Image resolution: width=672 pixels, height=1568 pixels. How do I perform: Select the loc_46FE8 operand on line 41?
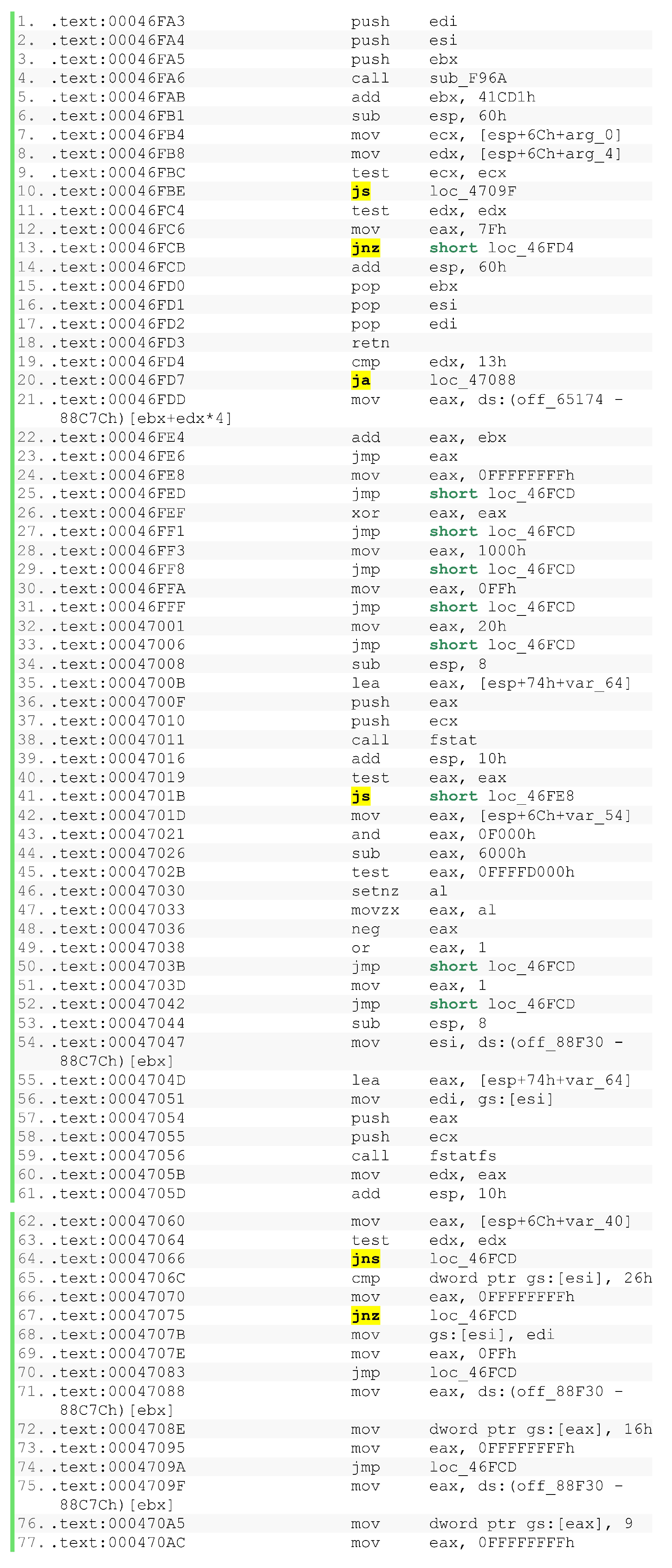click(x=532, y=796)
